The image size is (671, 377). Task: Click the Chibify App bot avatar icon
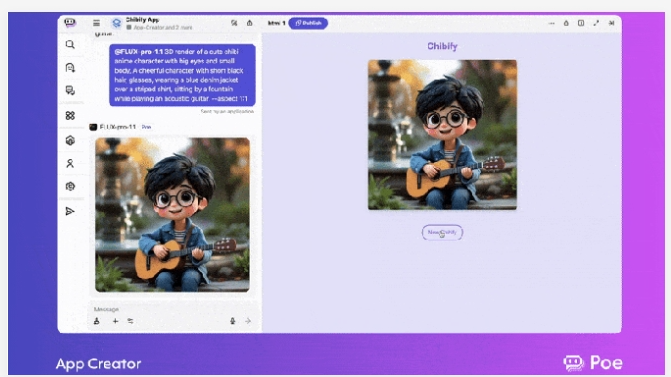[x=116, y=23]
